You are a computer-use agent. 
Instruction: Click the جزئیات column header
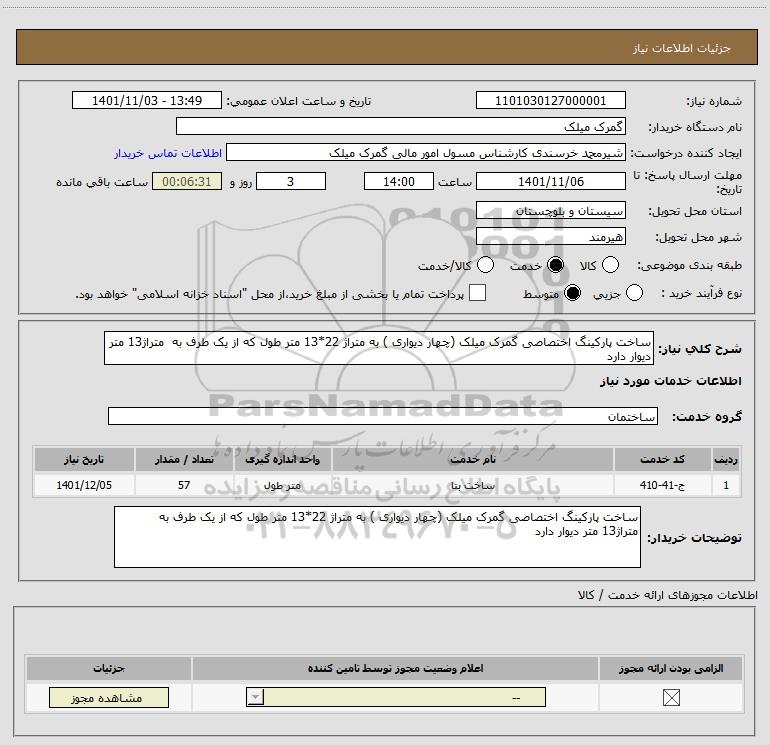(109, 668)
